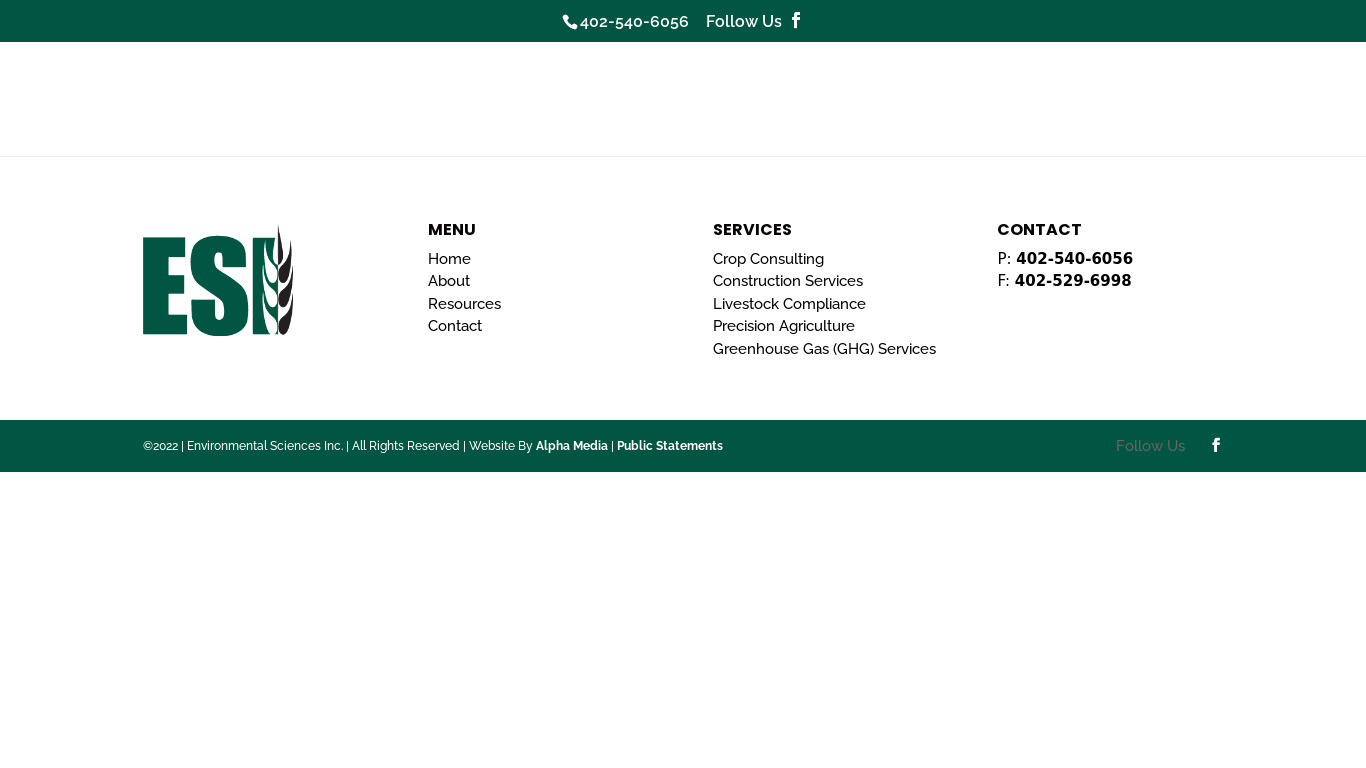Image resolution: width=1366 pixels, height=768 pixels.
Task: Call 402-540-6056 from the top bar
Action: tap(634, 22)
